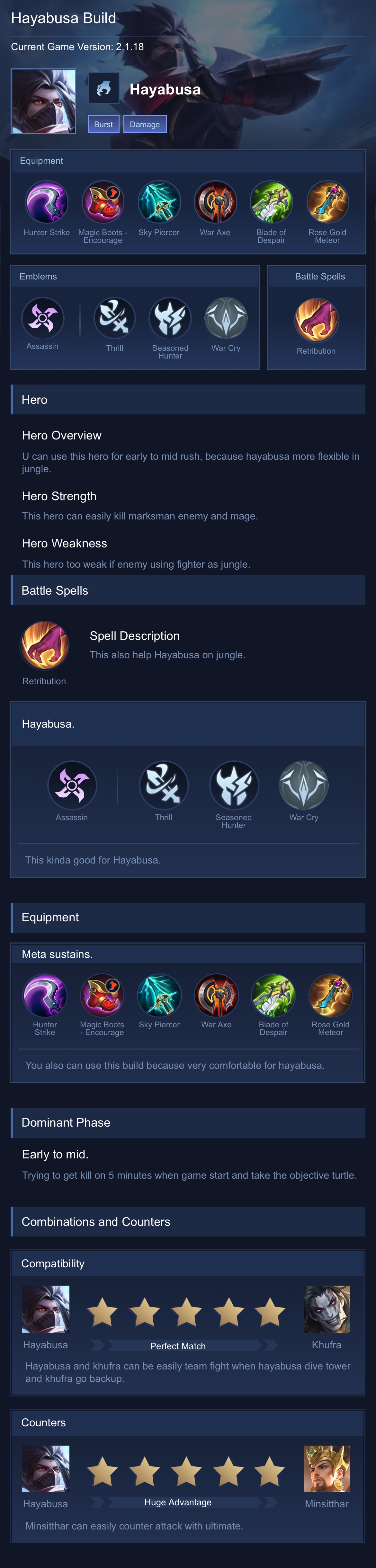Select Seasoned Hunter talent in the Emblems panel
Screen dimensions: 376x1568
pos(170,318)
